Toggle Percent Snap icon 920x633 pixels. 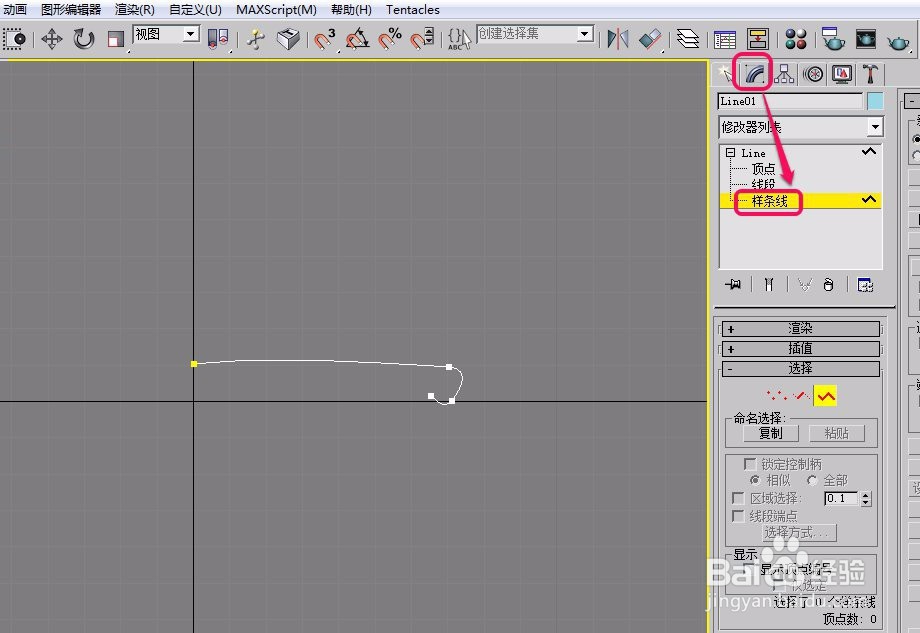point(390,39)
